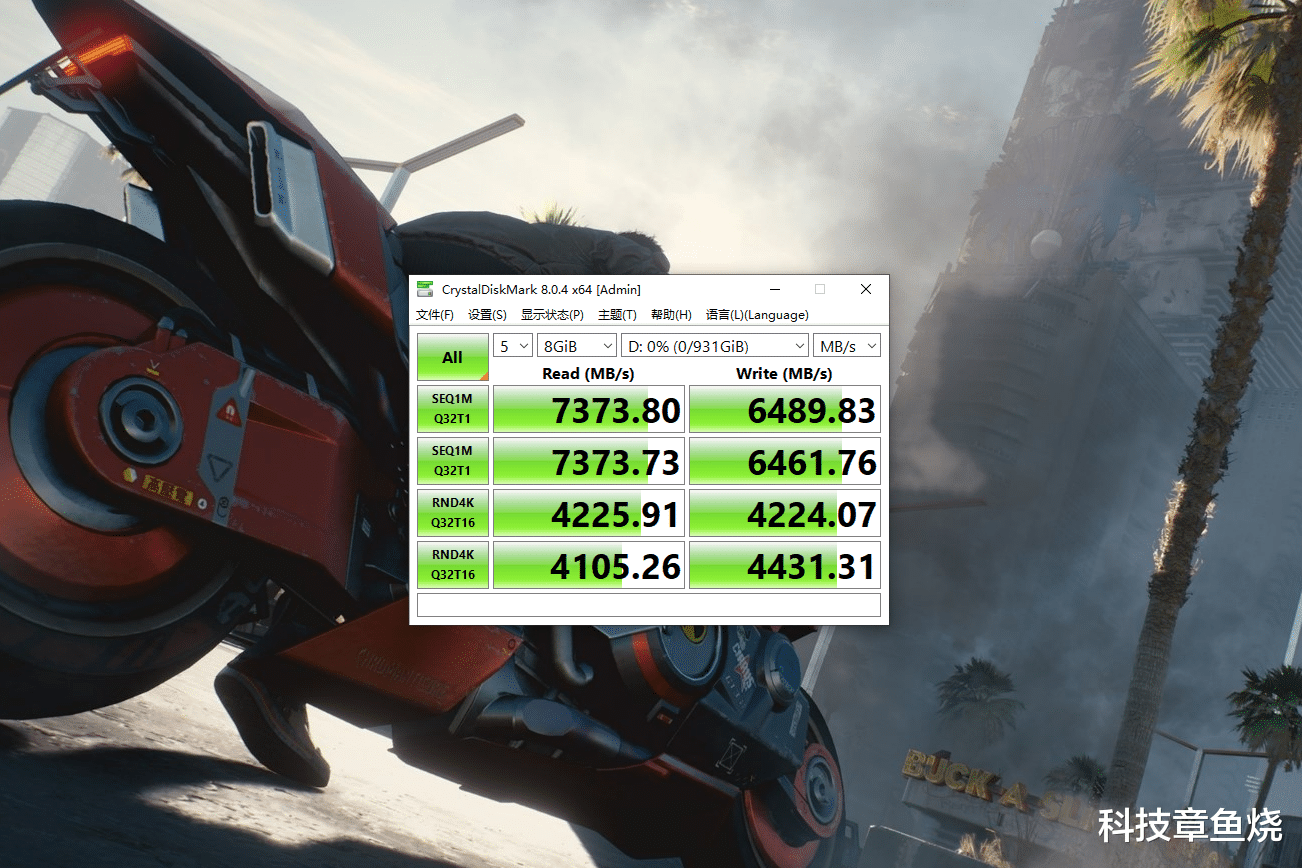Open the 设置(S) menu
1302x868 pixels.
tap(486, 314)
